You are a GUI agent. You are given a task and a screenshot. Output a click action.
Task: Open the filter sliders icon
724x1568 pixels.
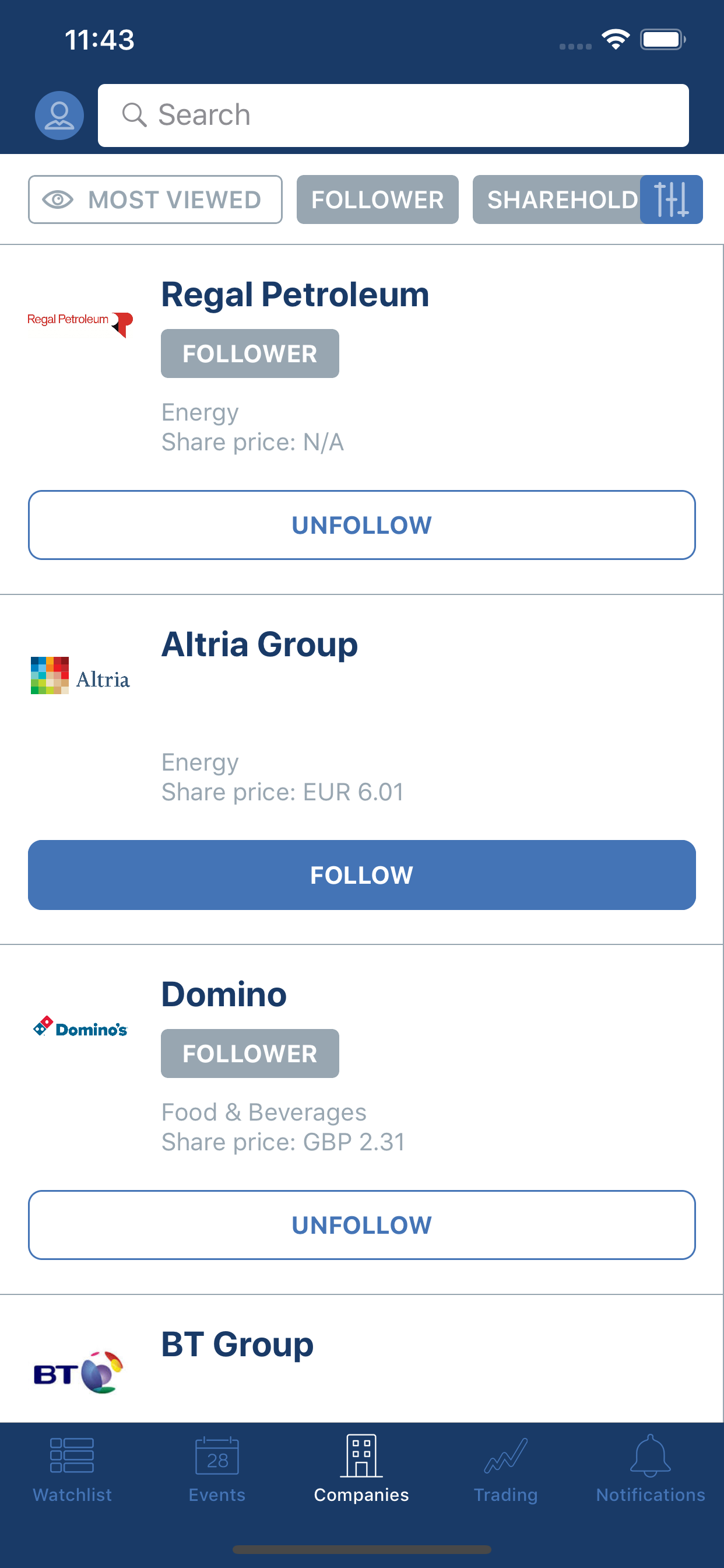[x=671, y=199]
